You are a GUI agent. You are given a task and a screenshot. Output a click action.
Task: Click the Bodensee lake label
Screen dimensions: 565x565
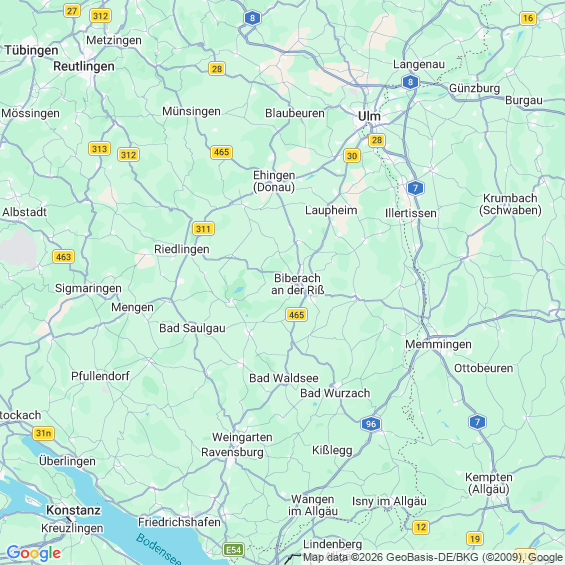159,549
